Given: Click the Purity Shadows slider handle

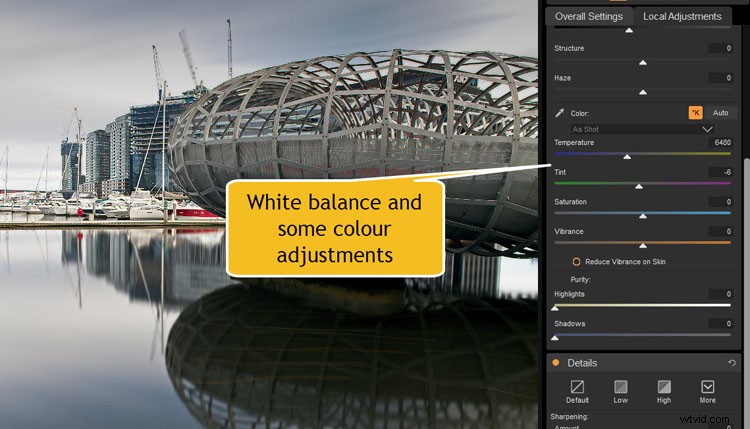Looking at the screenshot, I should (555, 338).
